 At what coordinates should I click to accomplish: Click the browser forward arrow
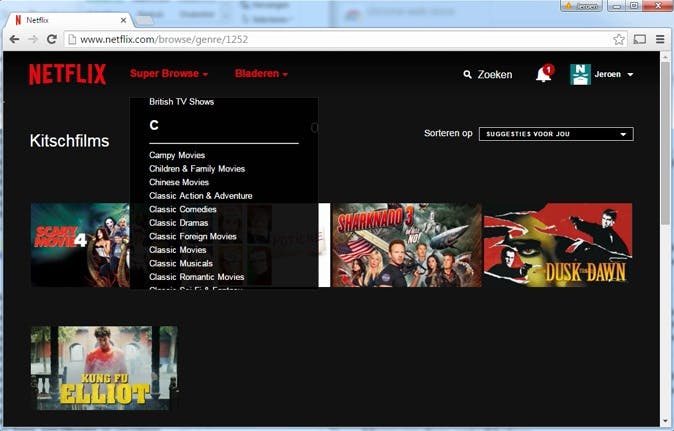pyautogui.click(x=33, y=39)
